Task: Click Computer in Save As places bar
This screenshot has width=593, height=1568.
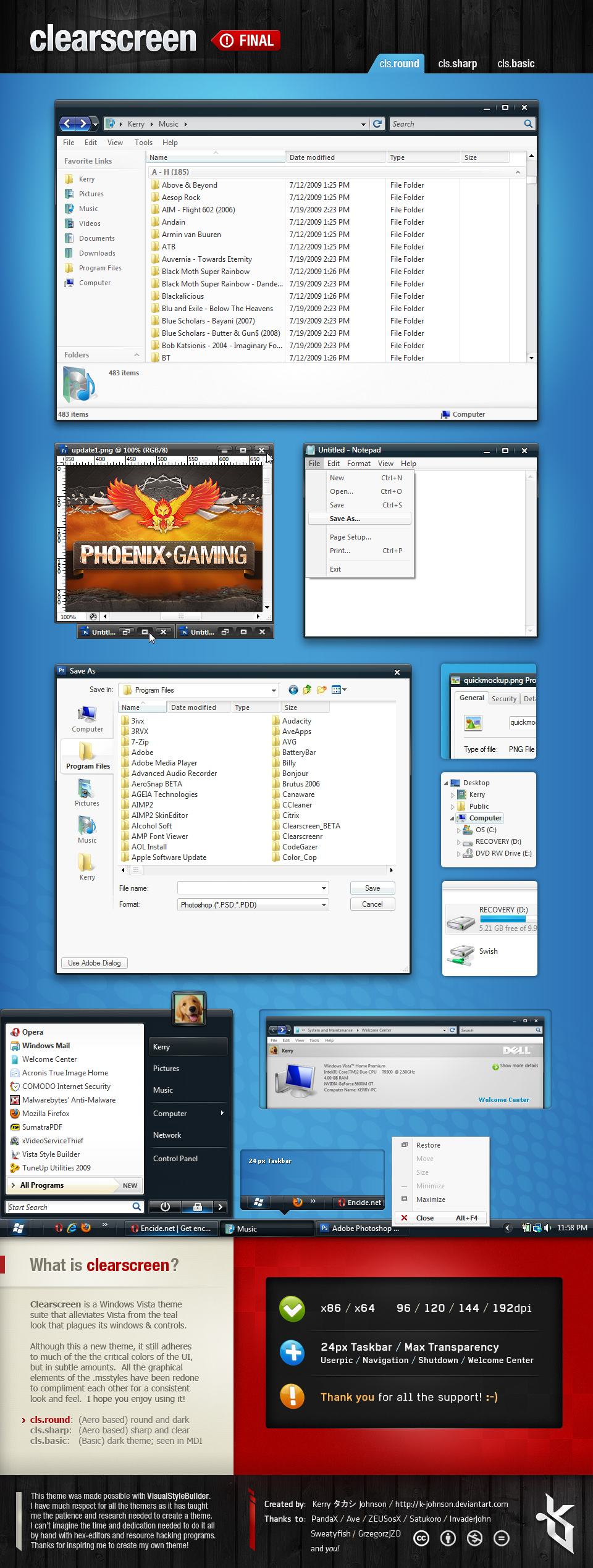Action: (x=87, y=719)
